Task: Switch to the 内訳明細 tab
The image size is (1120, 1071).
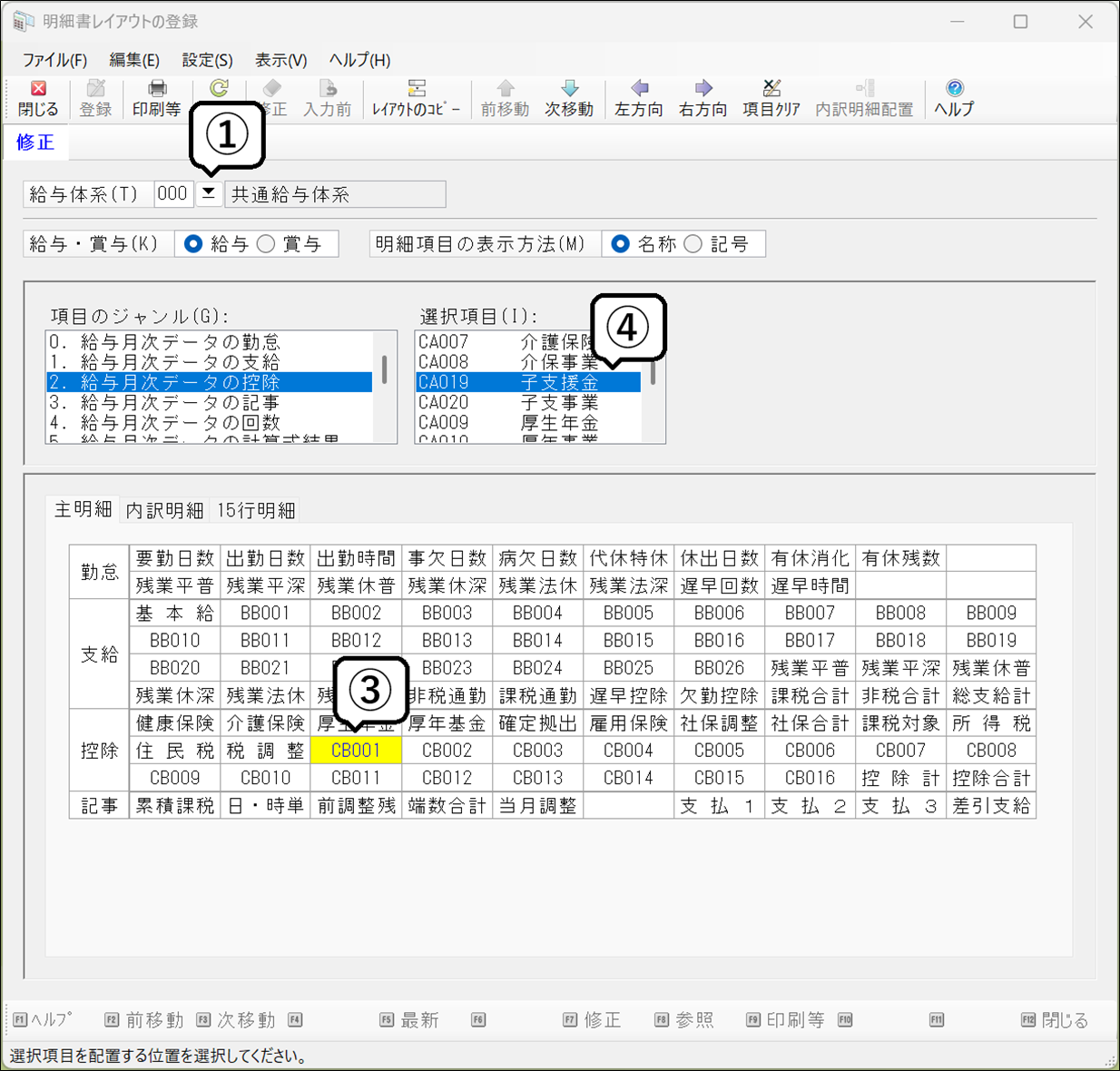Action: click(x=164, y=510)
